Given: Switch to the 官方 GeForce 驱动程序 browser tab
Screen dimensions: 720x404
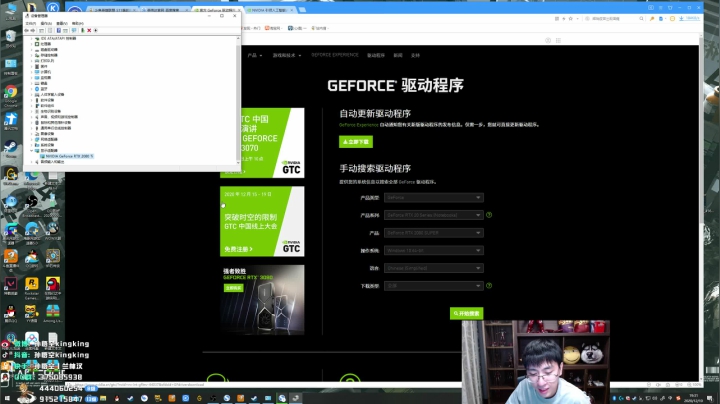Looking at the screenshot, I should (x=216, y=10).
